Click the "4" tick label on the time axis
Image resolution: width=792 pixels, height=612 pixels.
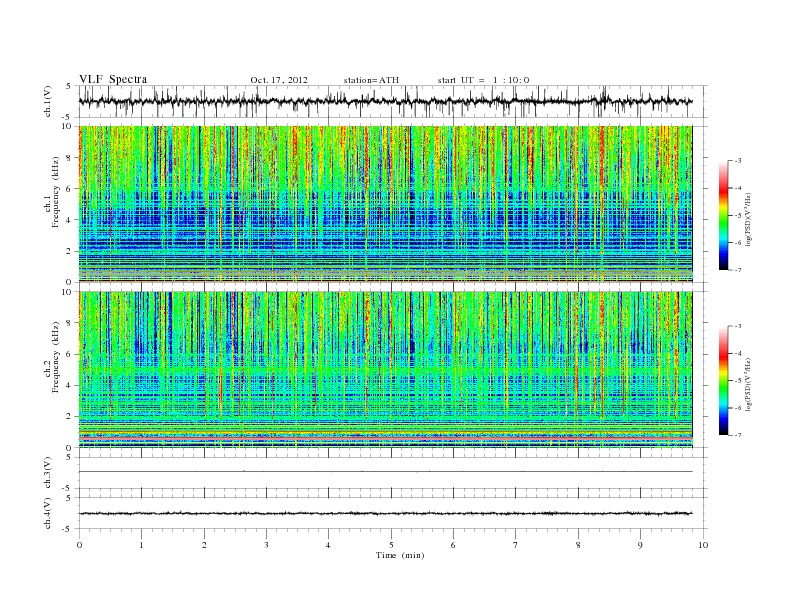328,545
